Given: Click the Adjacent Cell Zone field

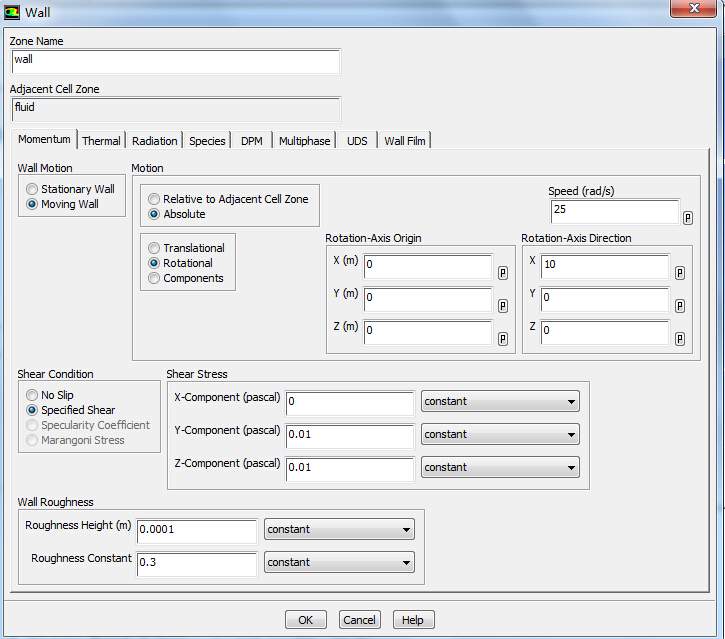Looking at the screenshot, I should (176, 110).
